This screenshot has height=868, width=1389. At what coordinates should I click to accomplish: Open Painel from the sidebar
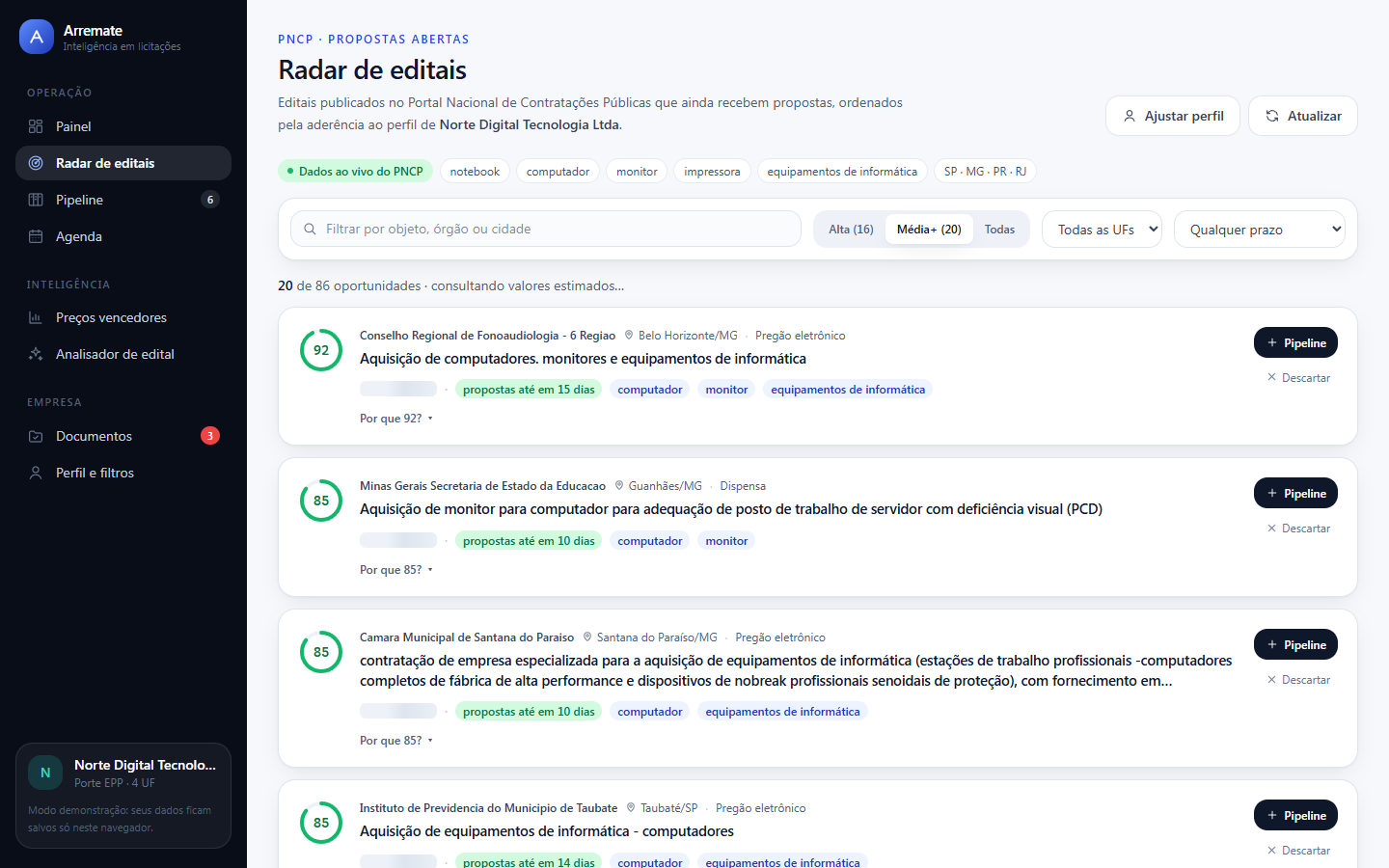(x=123, y=126)
